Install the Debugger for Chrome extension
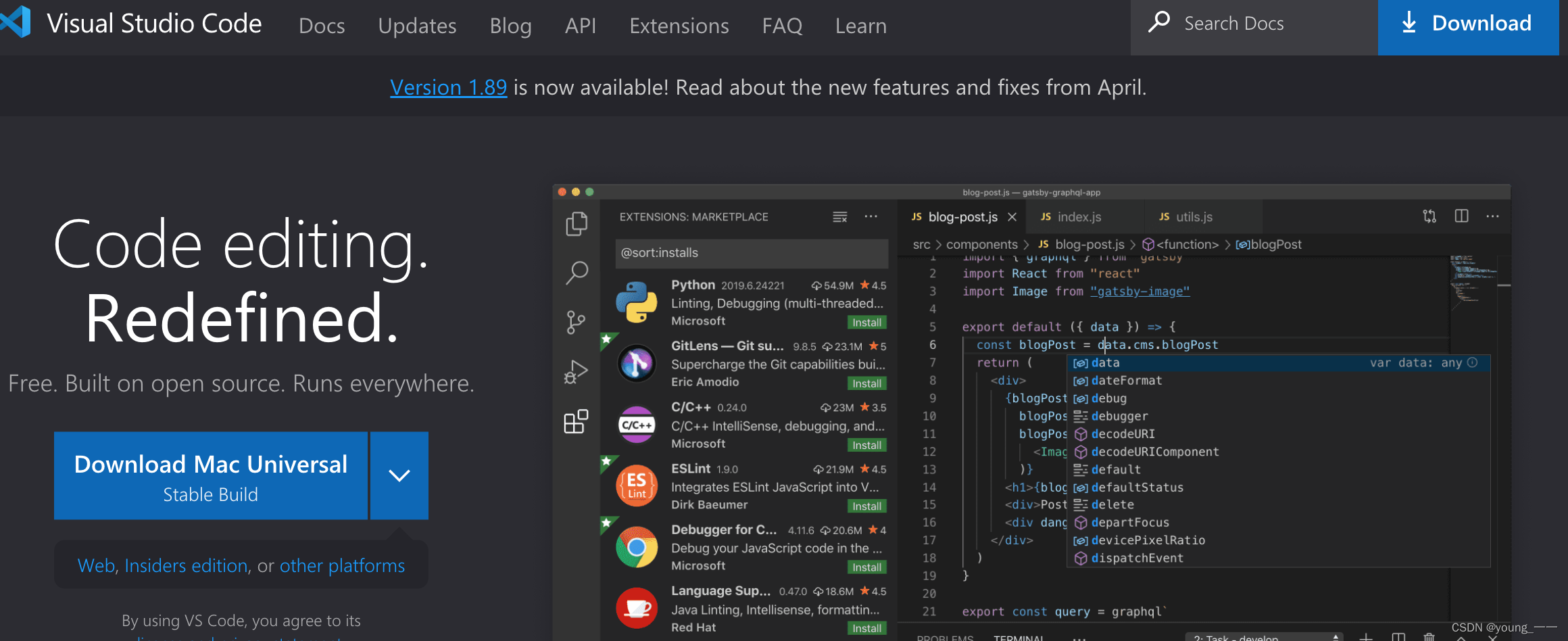The width and height of the screenshot is (1568, 641). pyautogui.click(x=866, y=567)
